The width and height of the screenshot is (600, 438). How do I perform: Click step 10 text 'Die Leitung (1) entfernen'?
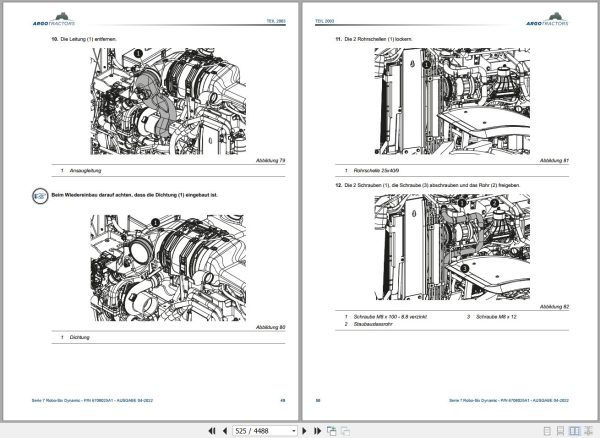tap(88, 39)
